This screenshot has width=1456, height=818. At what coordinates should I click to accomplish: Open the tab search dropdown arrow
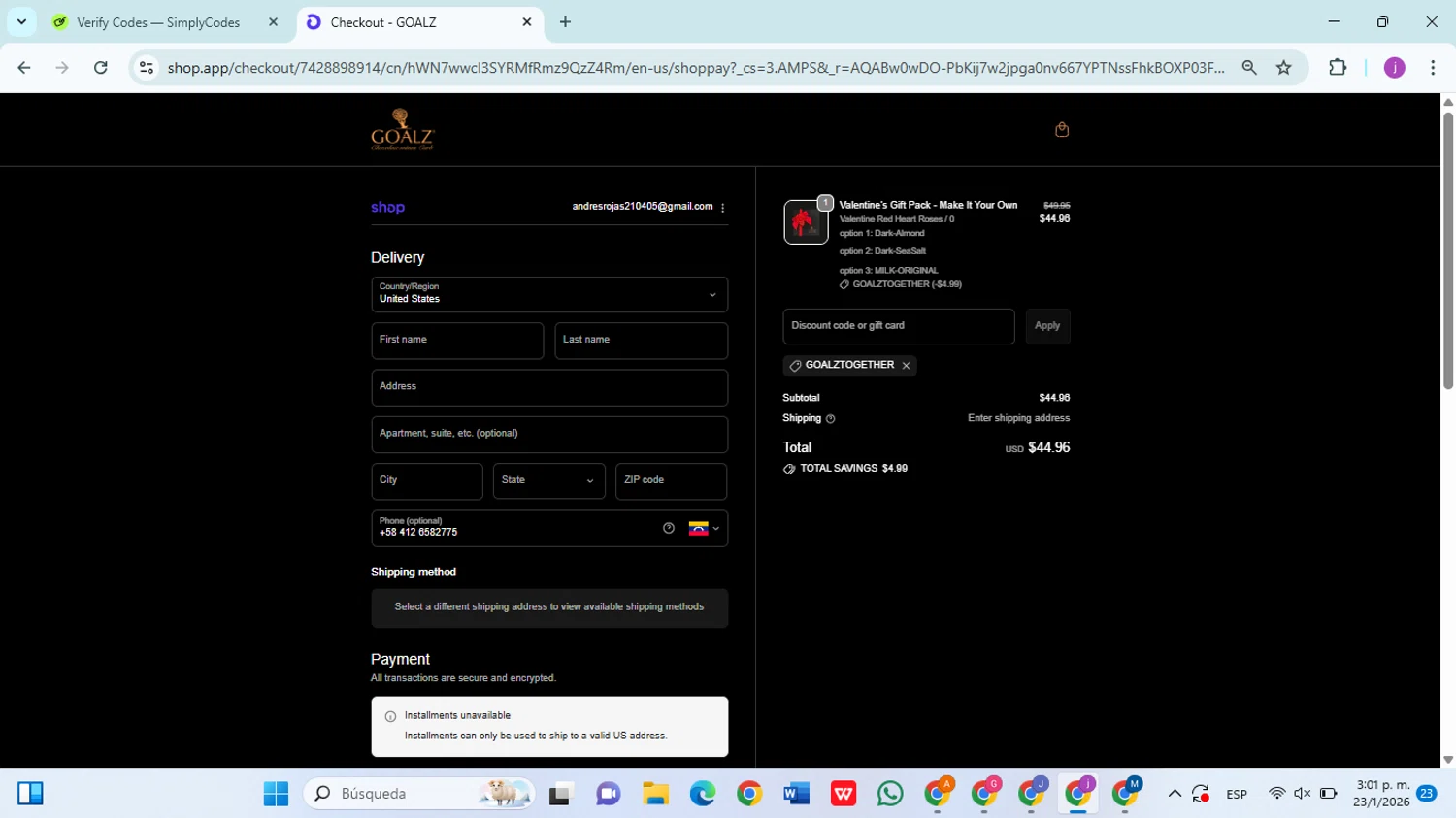click(x=21, y=21)
